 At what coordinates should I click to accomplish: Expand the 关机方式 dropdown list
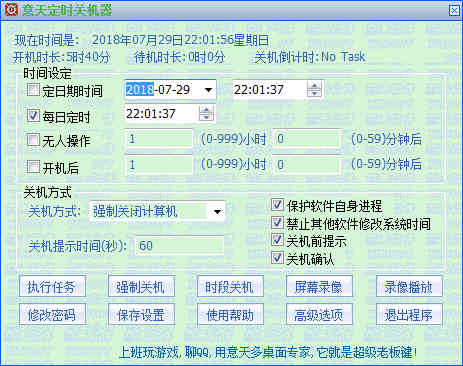[217, 211]
